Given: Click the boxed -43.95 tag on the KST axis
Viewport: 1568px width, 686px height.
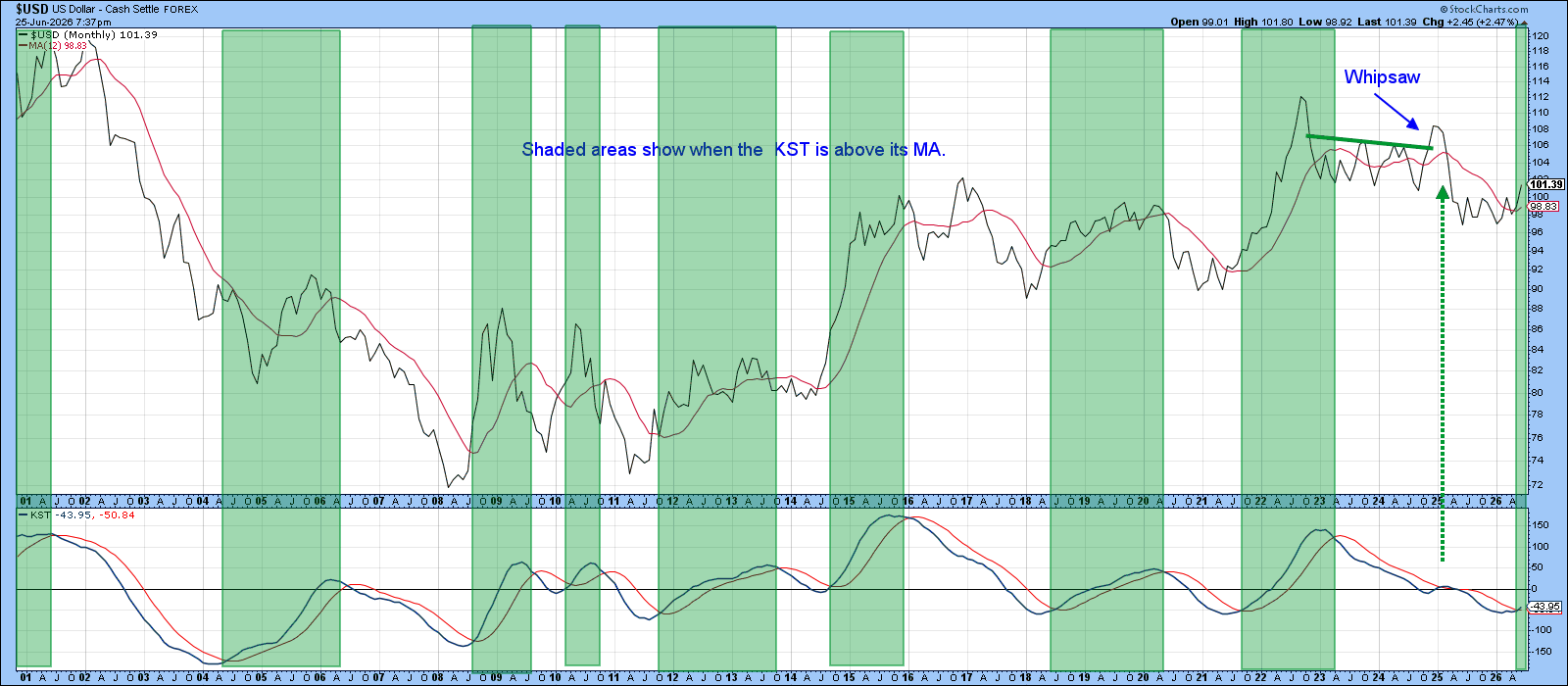Looking at the screenshot, I should (1545, 607).
